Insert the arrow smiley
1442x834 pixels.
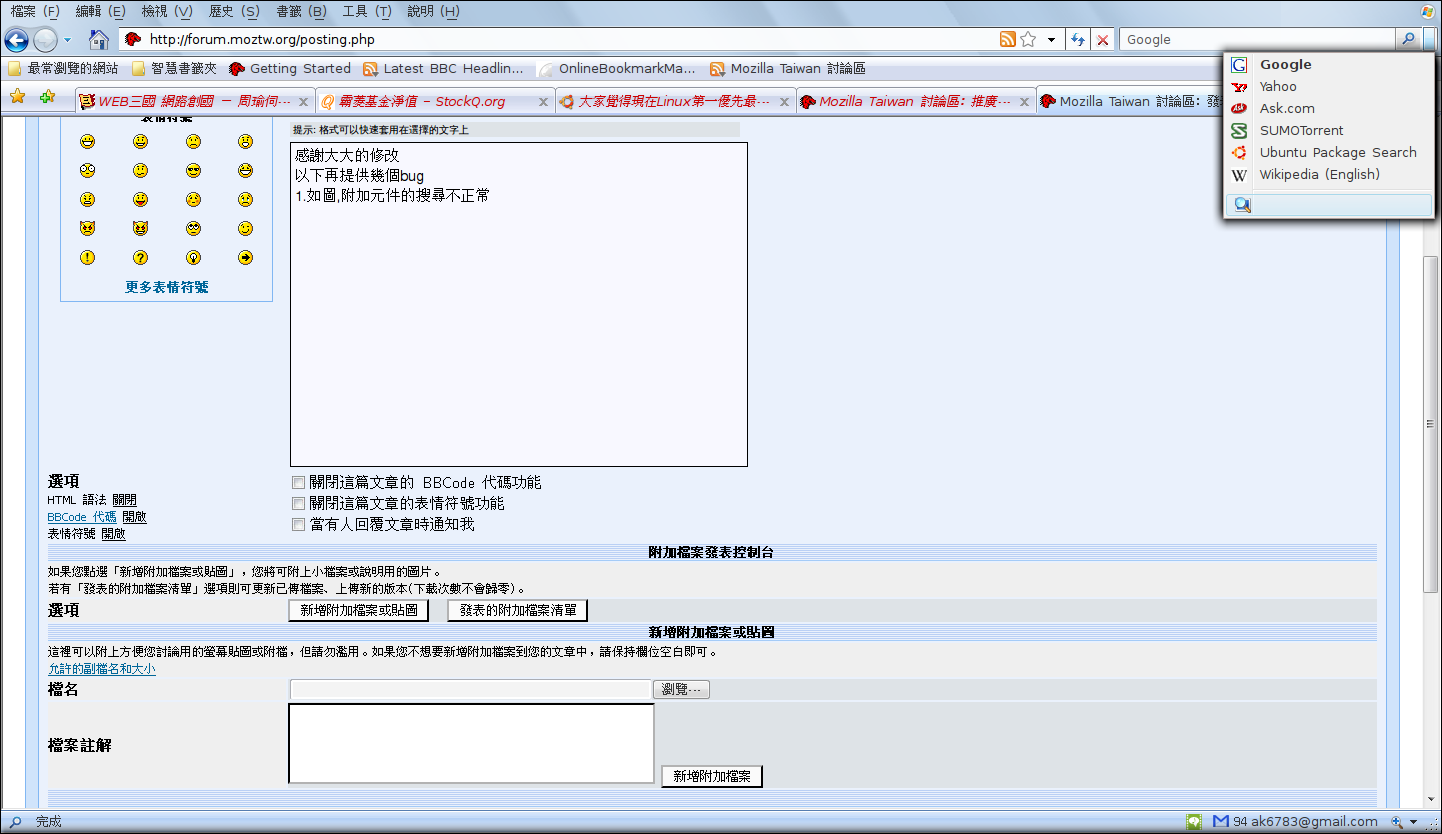pyautogui.click(x=246, y=258)
